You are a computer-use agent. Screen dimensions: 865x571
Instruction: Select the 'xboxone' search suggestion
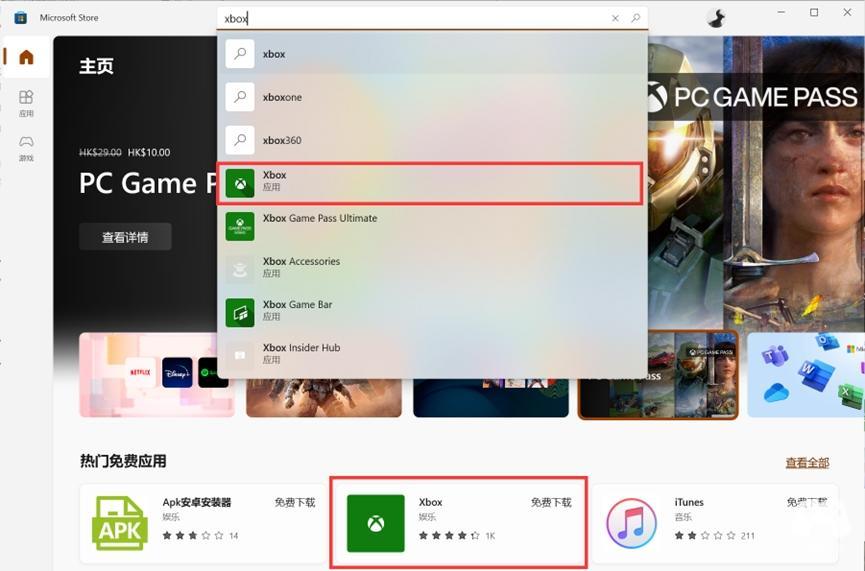coord(432,97)
